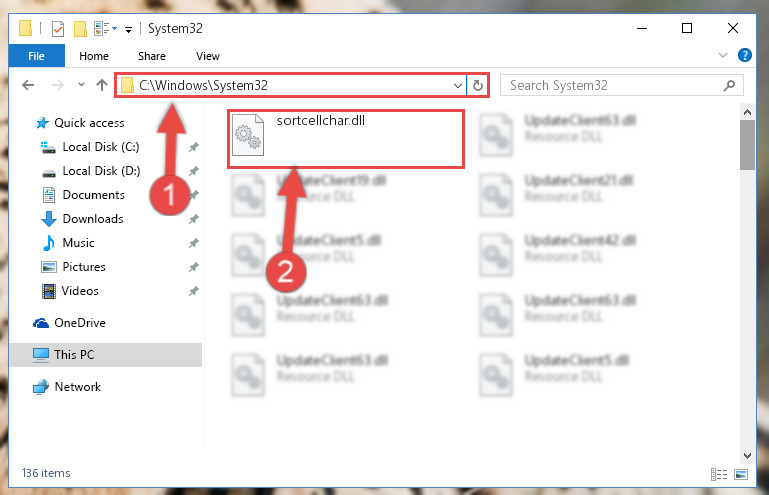
Task: Click the search magnifier icon
Action: click(729, 85)
